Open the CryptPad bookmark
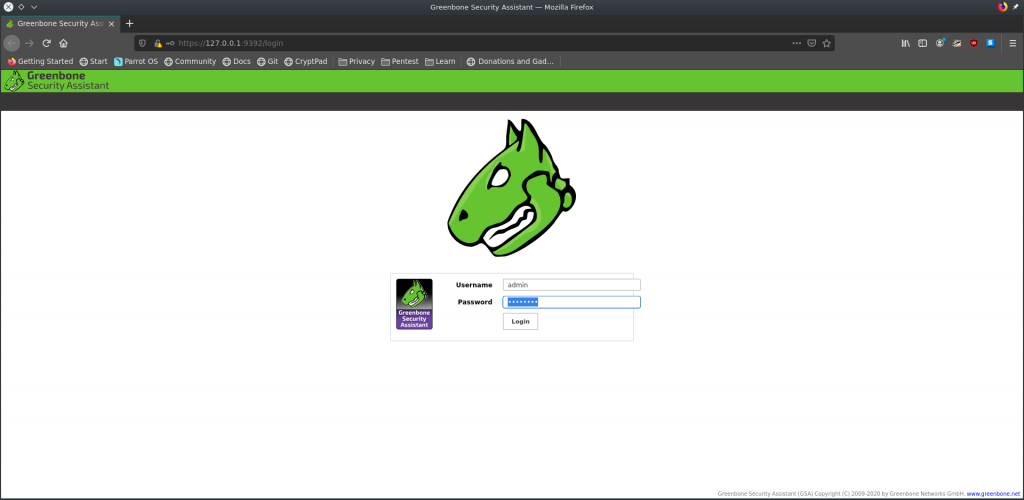Viewport: 1024px width, 500px height. click(x=306, y=61)
